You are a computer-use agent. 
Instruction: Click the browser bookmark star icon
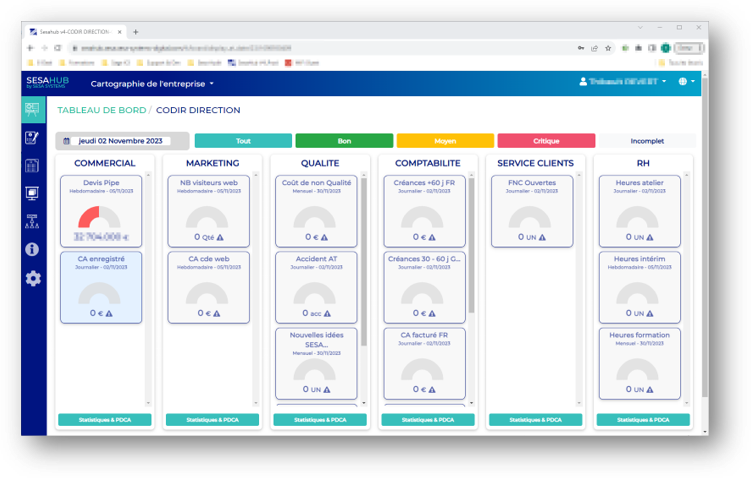608,48
